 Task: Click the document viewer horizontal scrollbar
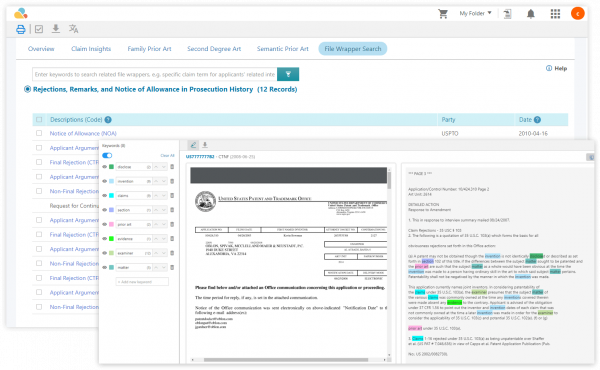(x=286, y=360)
